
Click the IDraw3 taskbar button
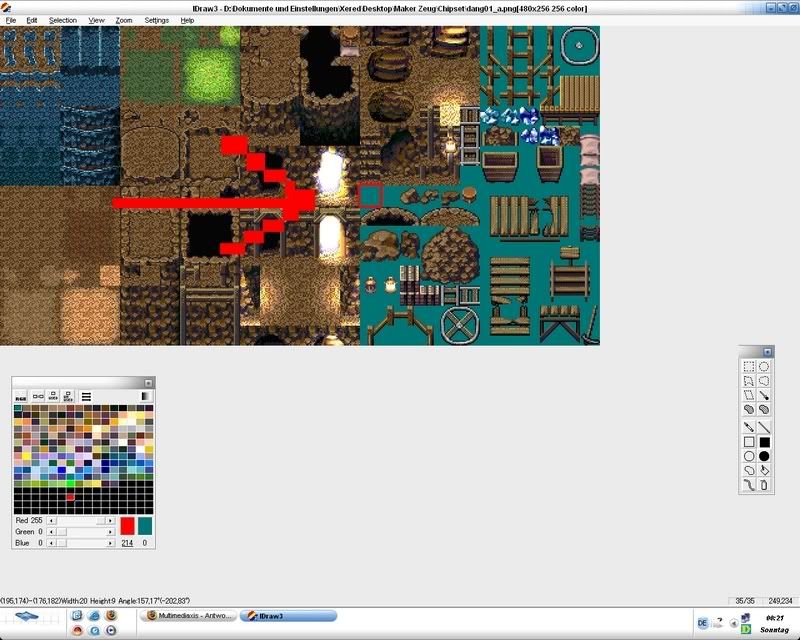tap(289, 615)
